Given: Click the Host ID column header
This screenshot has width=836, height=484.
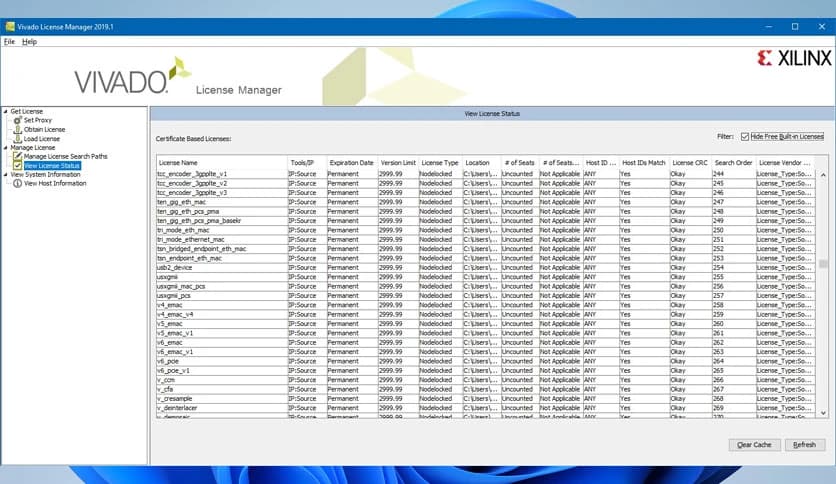Looking at the screenshot, I should point(600,163).
